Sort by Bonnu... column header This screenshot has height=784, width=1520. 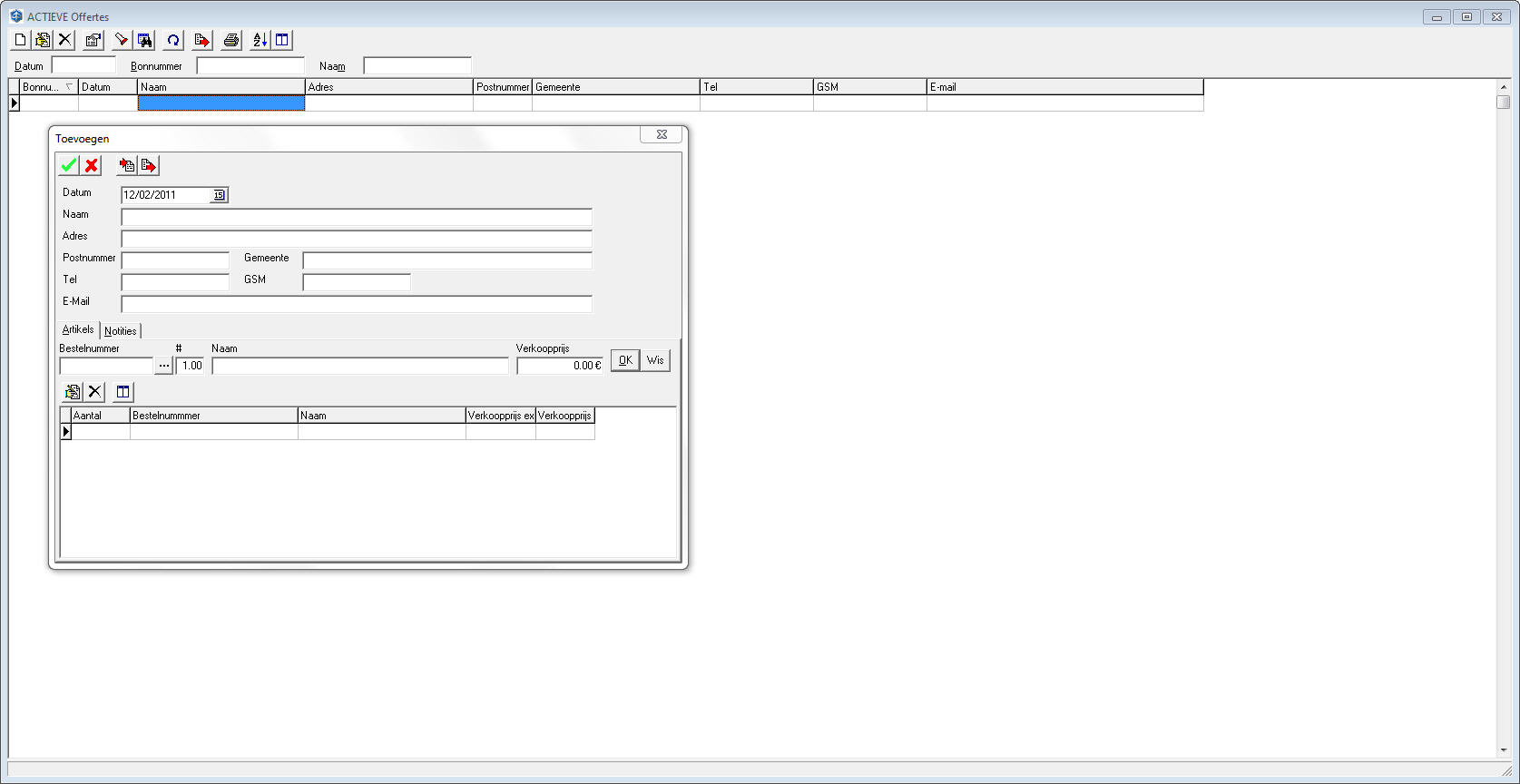tap(49, 87)
